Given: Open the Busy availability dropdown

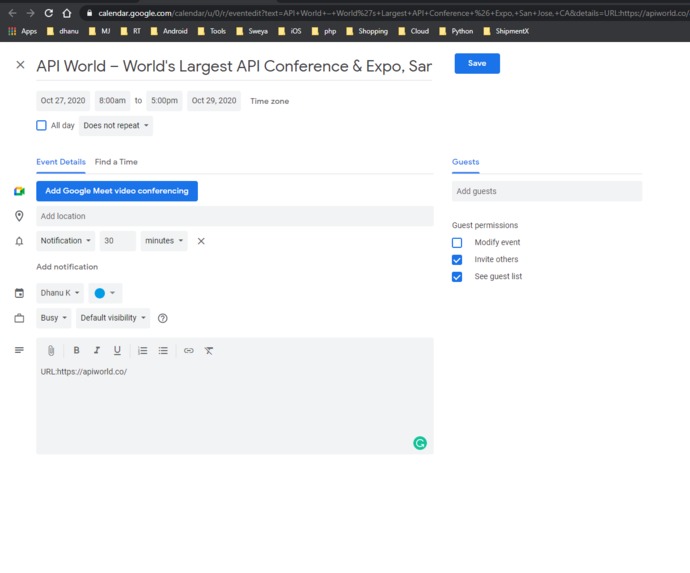Looking at the screenshot, I should [x=54, y=318].
